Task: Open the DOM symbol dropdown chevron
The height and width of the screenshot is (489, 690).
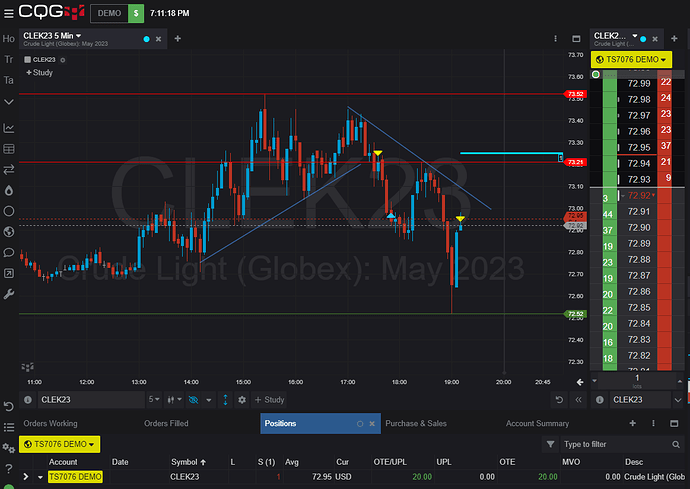Action: tap(678, 400)
